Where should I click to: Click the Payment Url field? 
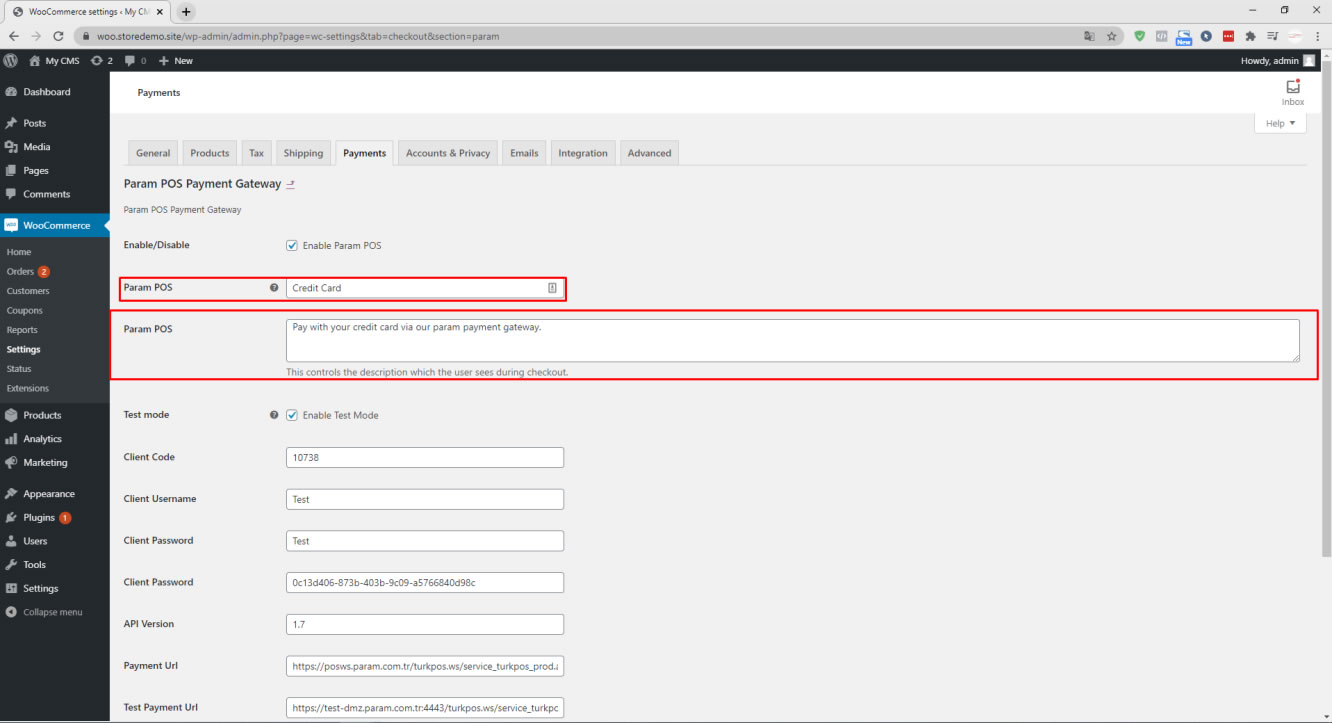click(x=425, y=666)
